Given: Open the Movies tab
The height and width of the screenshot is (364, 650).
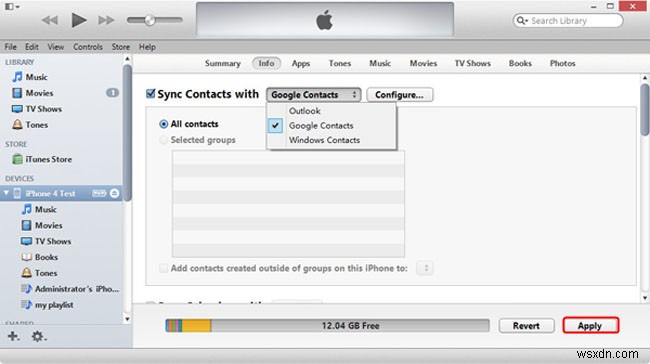Looking at the screenshot, I should point(423,63).
